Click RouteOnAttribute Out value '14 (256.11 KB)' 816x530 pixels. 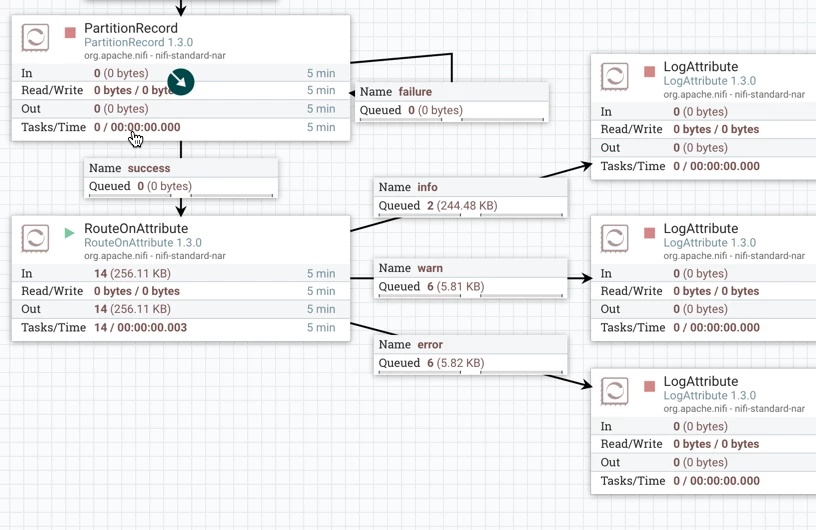(x=132, y=309)
